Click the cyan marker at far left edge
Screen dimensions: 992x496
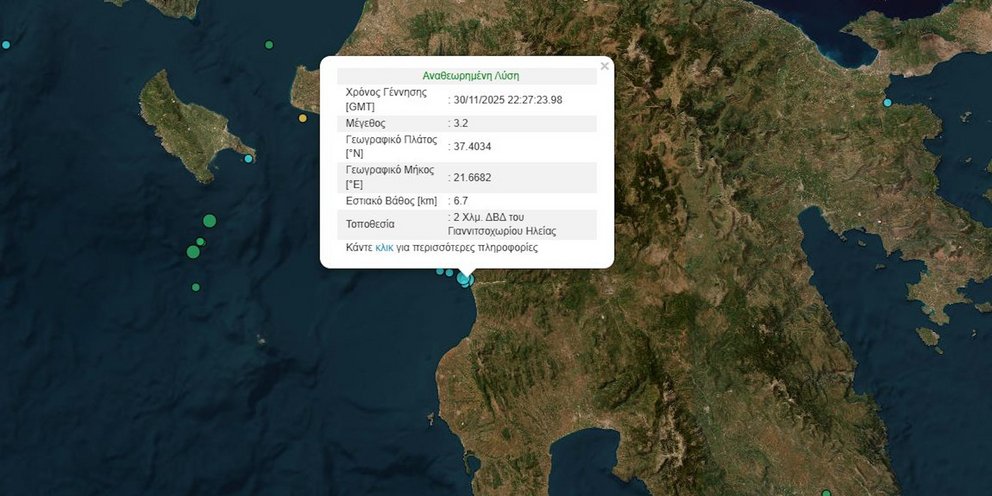pos(6,45)
